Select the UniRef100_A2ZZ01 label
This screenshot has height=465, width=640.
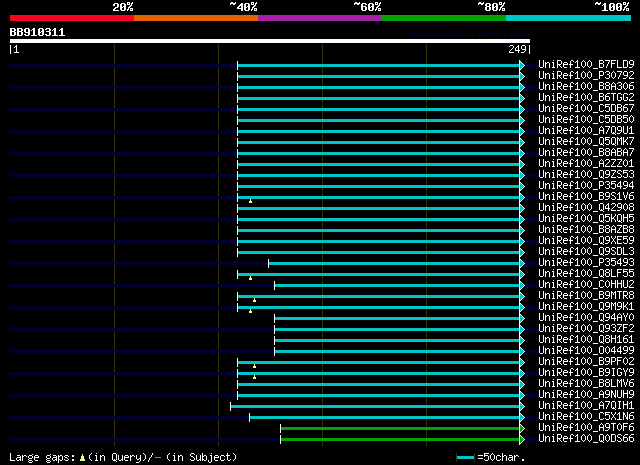(586, 163)
